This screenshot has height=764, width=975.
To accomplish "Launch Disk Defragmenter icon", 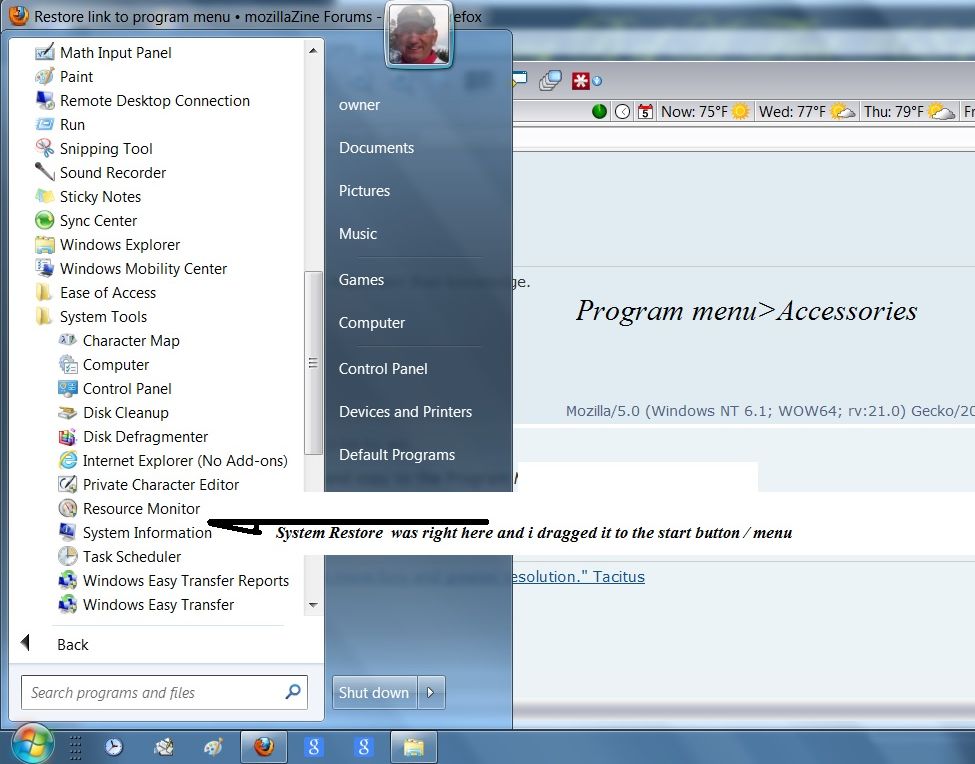I will pyautogui.click(x=68, y=436).
